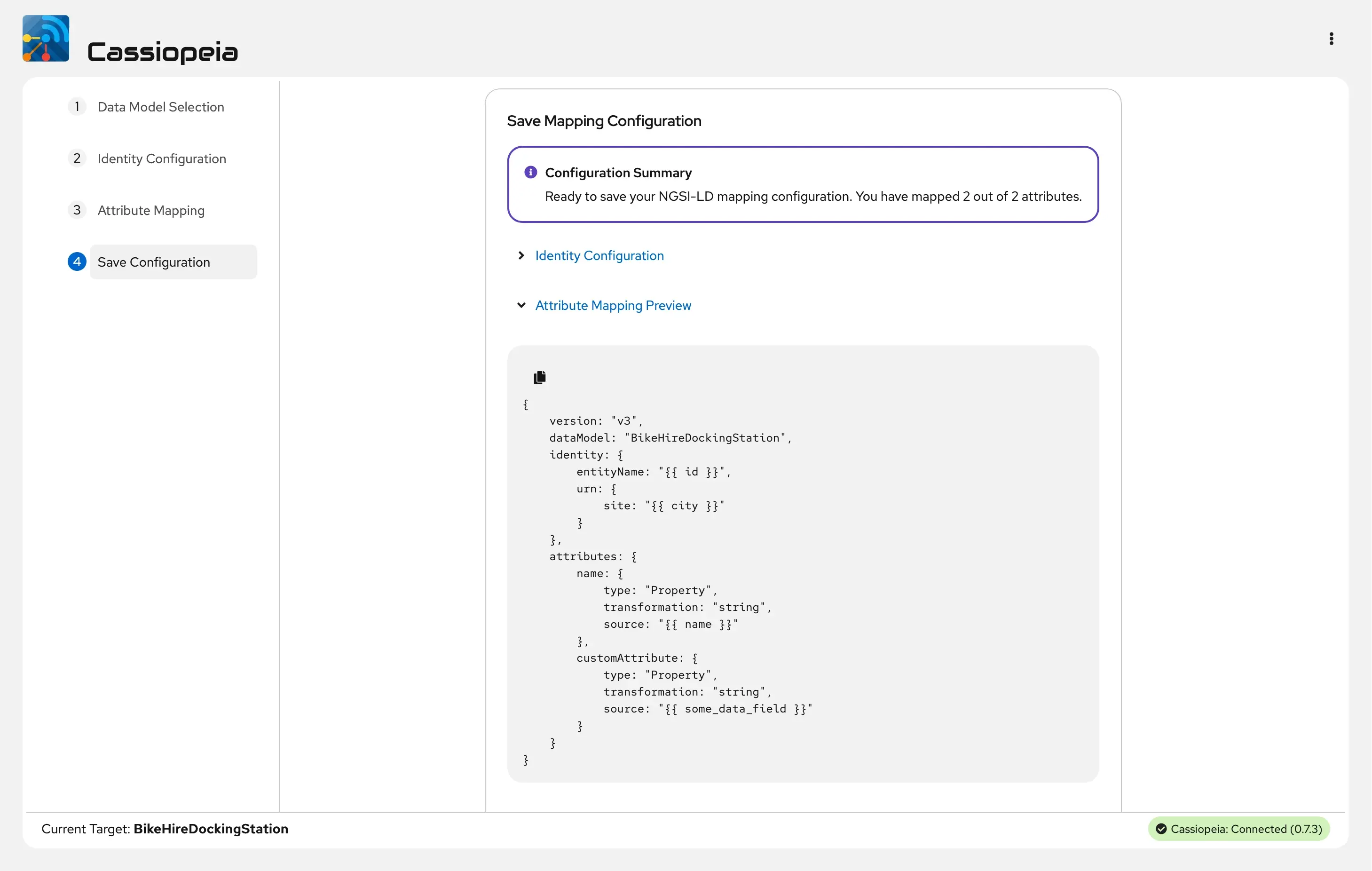The height and width of the screenshot is (871, 1372).
Task: Click the BikeHireDockingStation current target text
Action: tap(211, 829)
